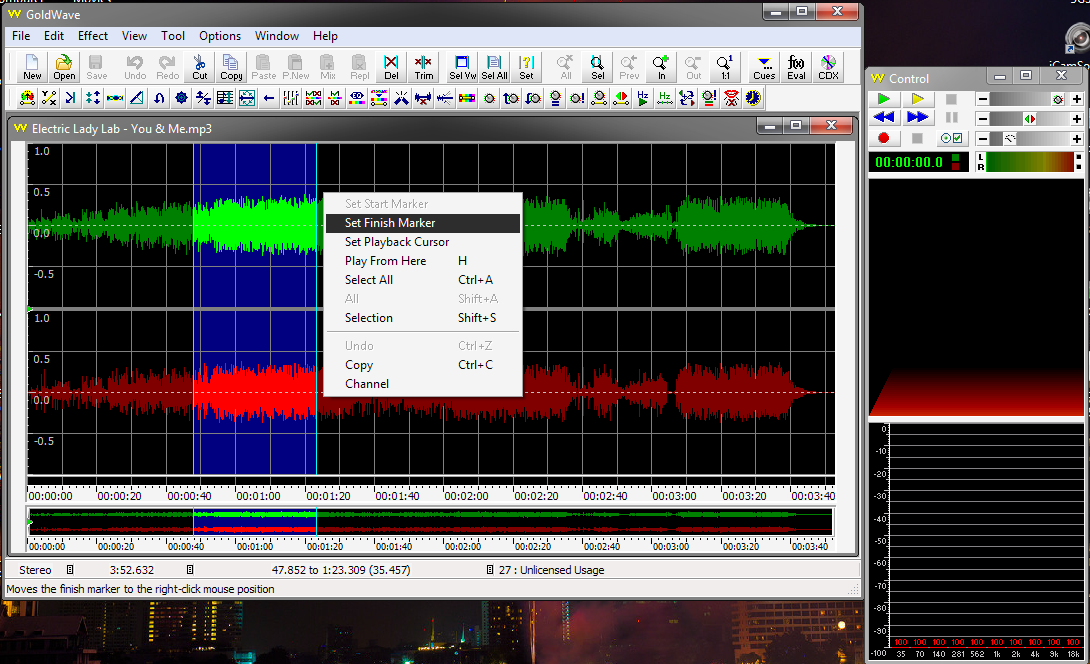Choose Set Playback Cursor in context menu
Image resolution: width=1090 pixels, height=664 pixels.
423,242
